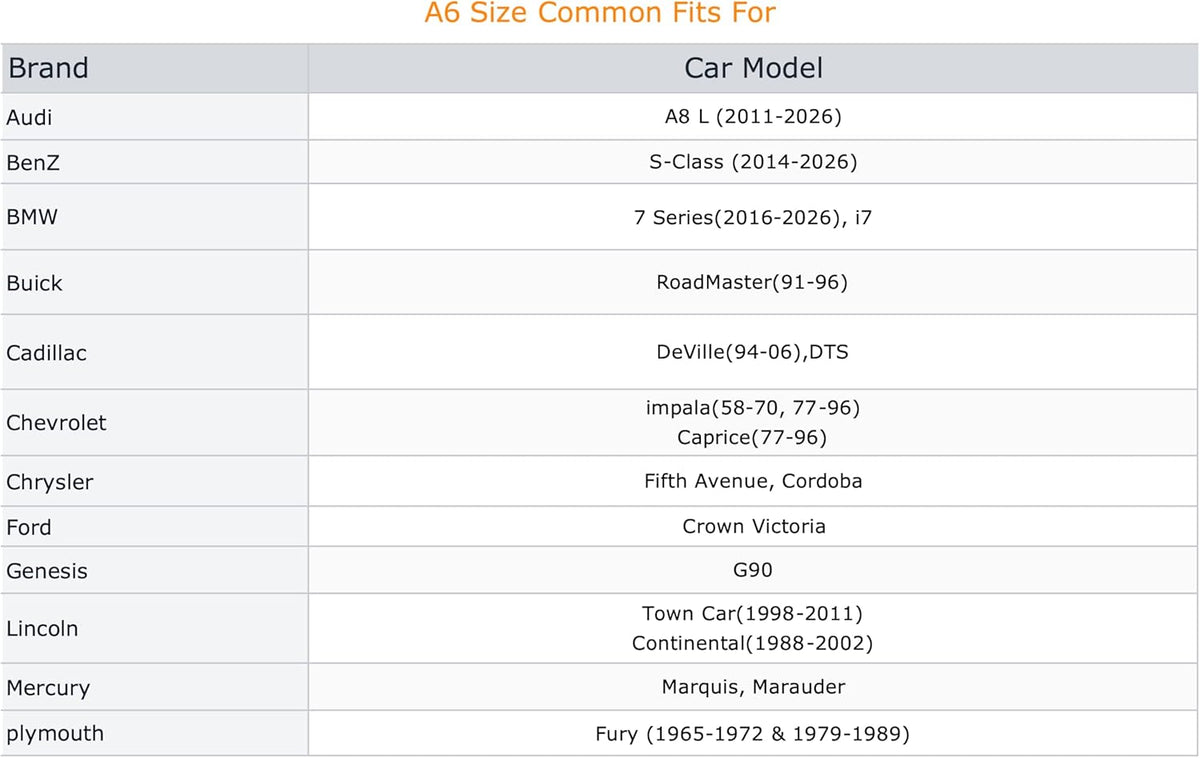Select the Genesis G90 model cell
This screenshot has height=758, width=1200.
pos(753,570)
